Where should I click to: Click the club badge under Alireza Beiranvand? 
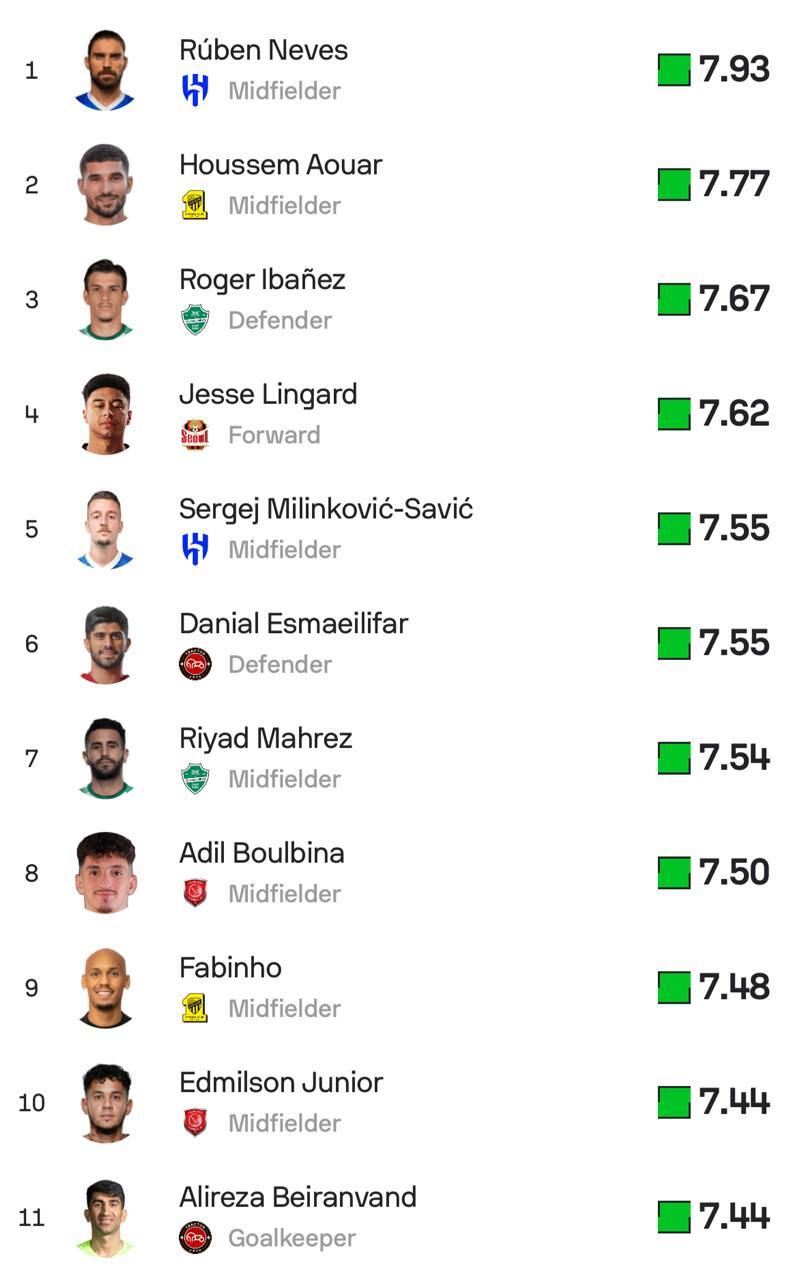(195, 1237)
